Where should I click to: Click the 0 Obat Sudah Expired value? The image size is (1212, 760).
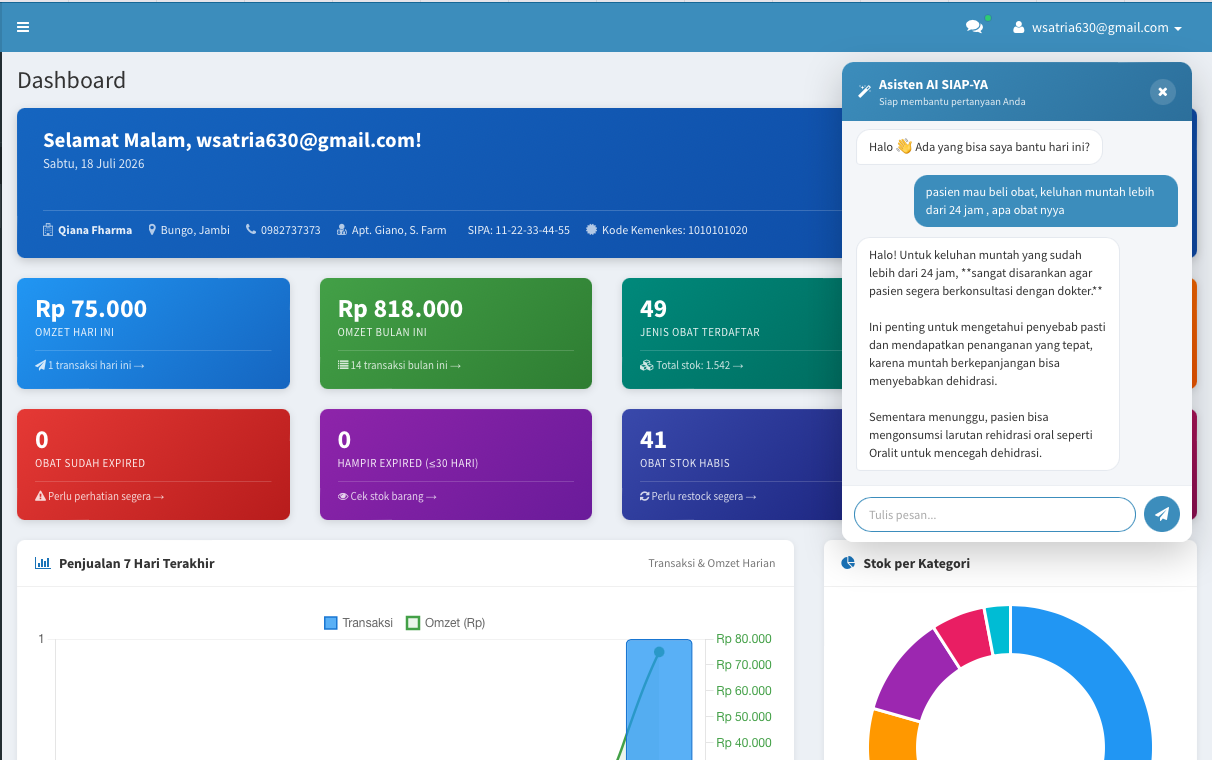[42, 440]
